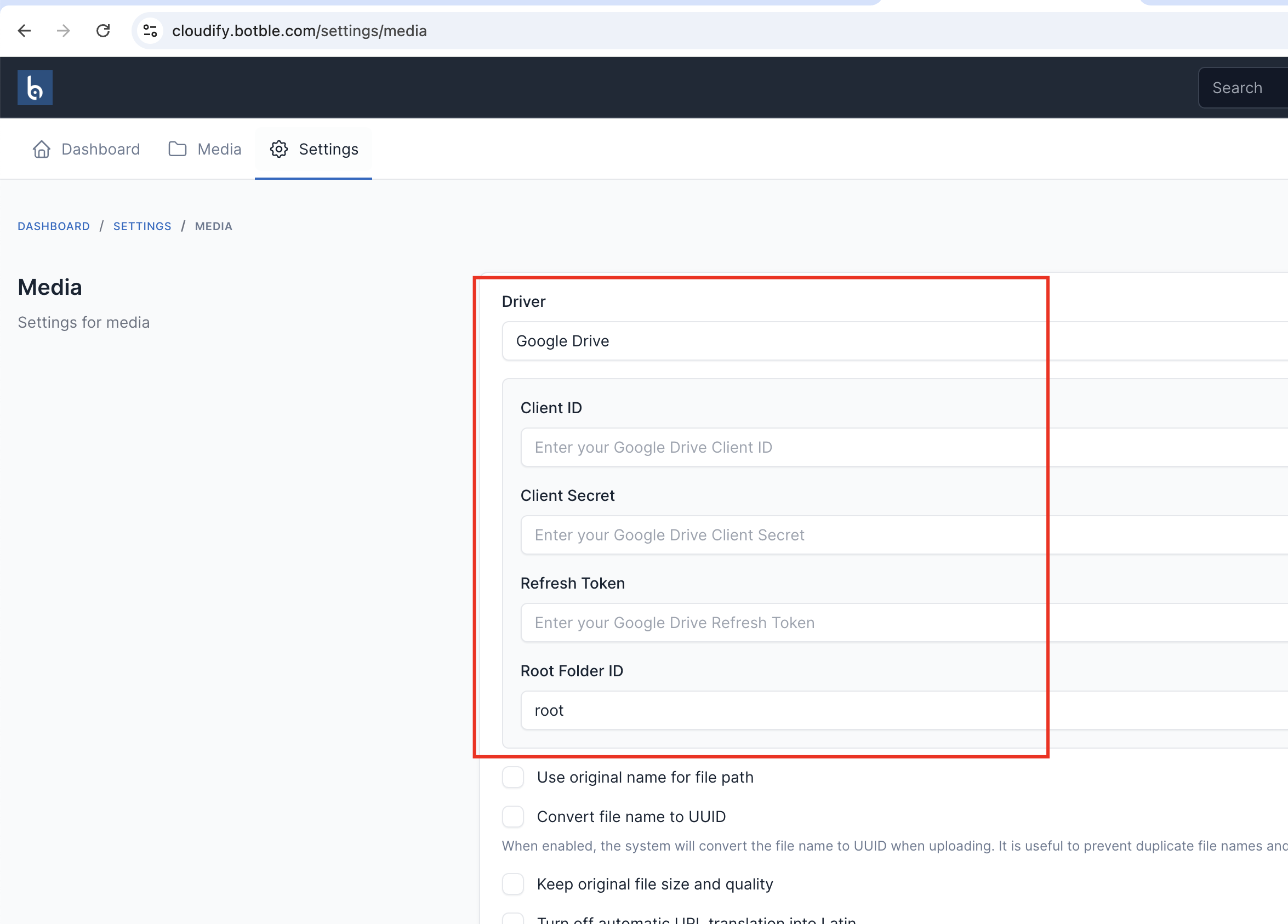Focus the Refresh Token input field

click(904, 623)
